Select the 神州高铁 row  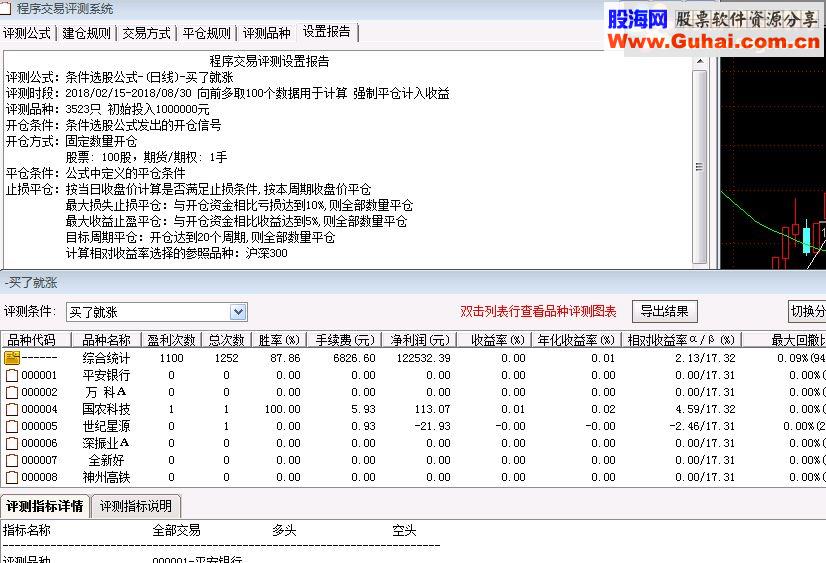(x=413, y=477)
